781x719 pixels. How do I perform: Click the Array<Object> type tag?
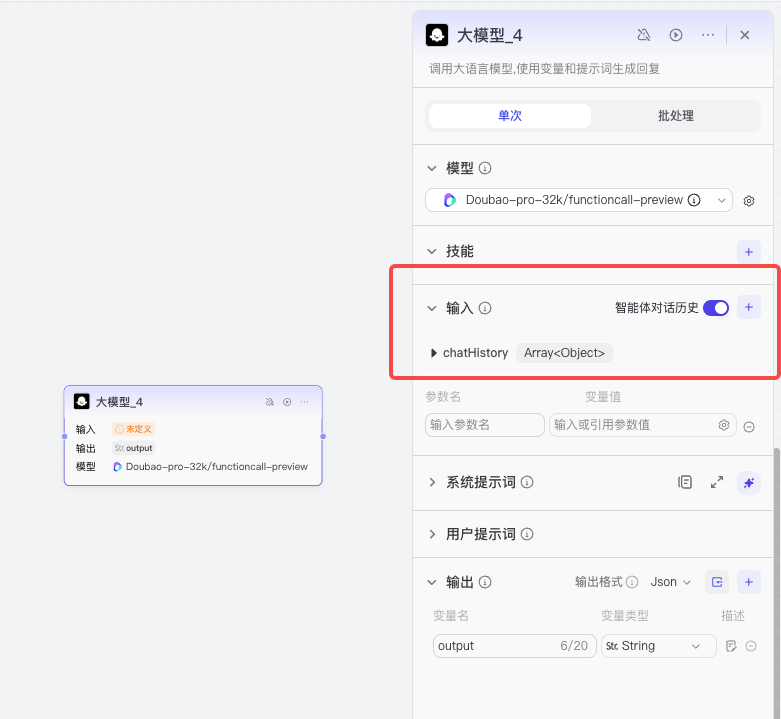[564, 353]
